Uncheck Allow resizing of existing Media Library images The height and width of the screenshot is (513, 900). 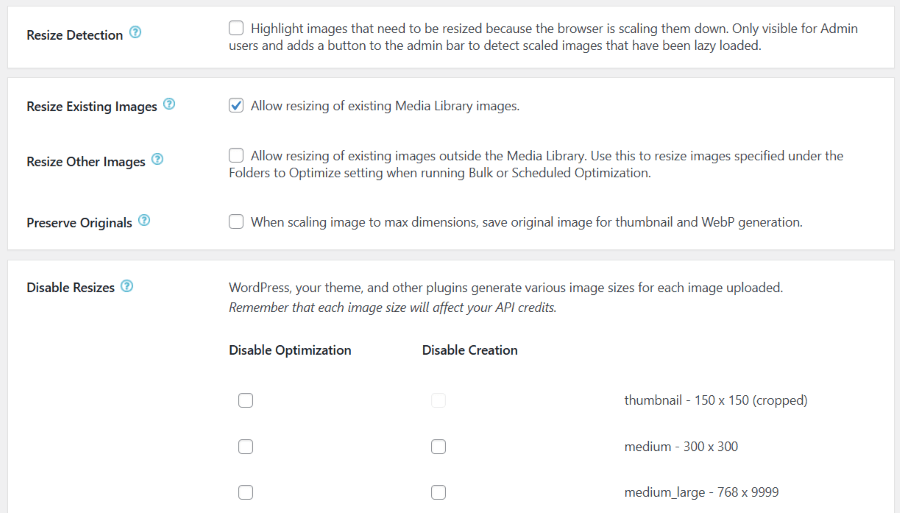point(236,106)
